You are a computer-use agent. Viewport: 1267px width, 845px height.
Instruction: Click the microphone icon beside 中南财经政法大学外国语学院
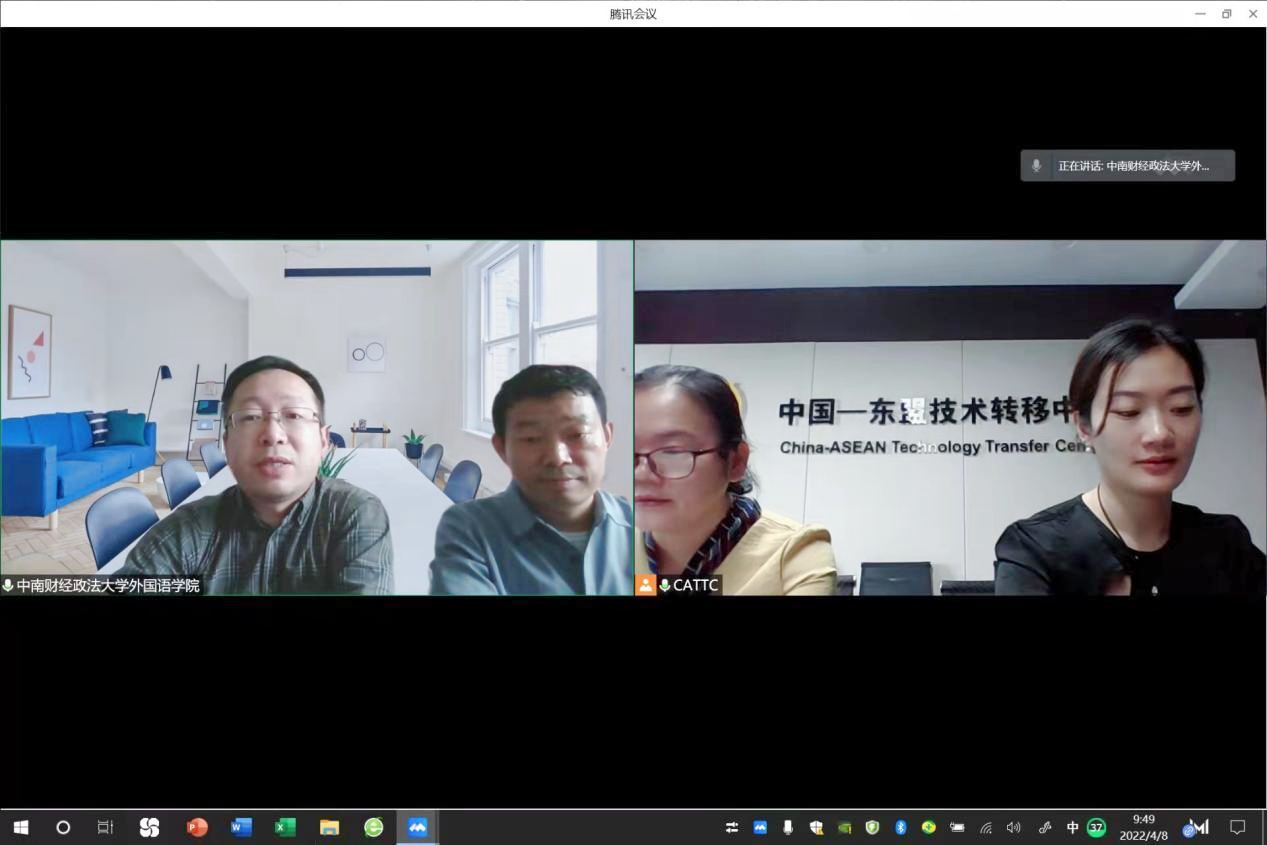click(8, 585)
